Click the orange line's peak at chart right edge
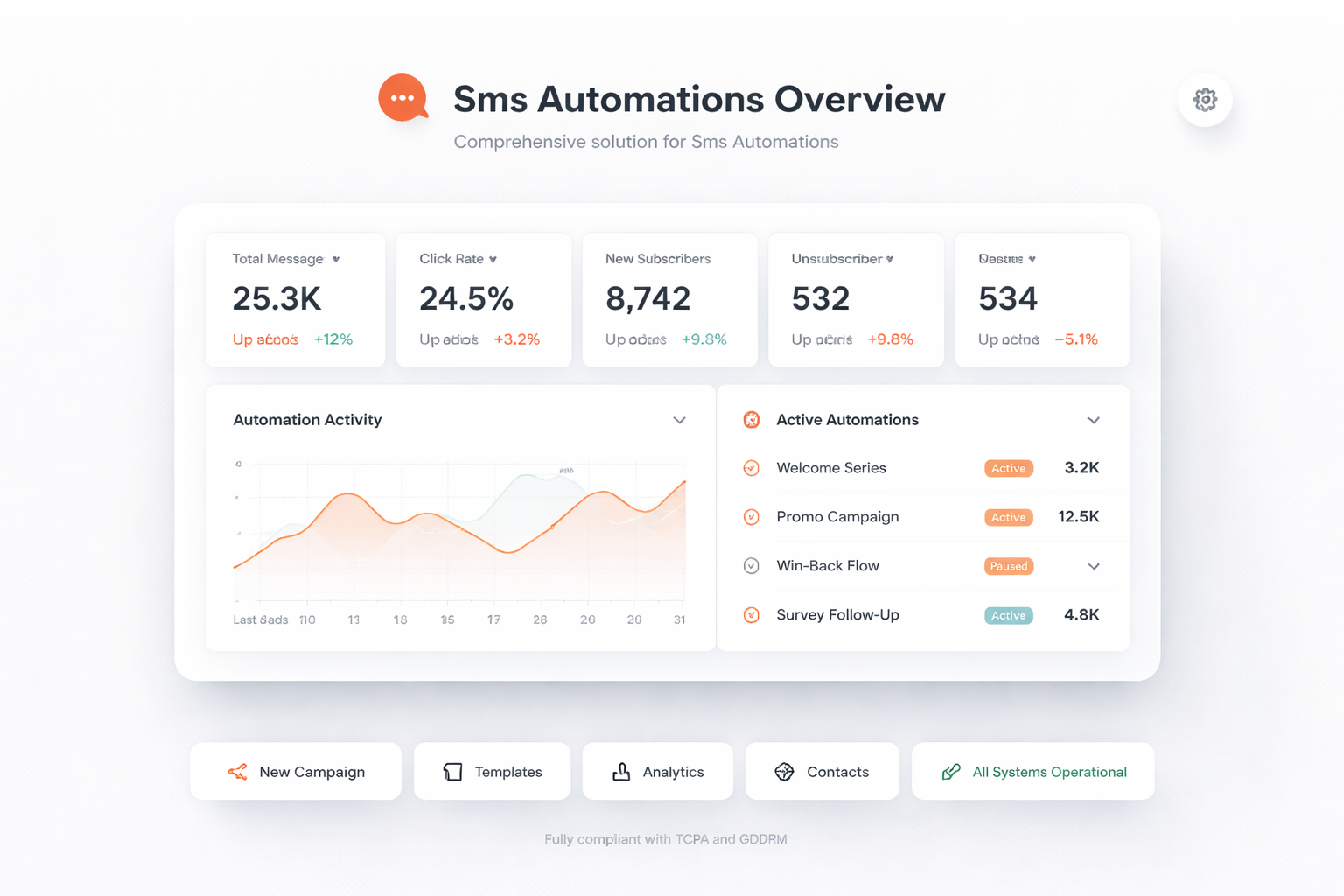The image size is (1344, 896). coord(683,482)
